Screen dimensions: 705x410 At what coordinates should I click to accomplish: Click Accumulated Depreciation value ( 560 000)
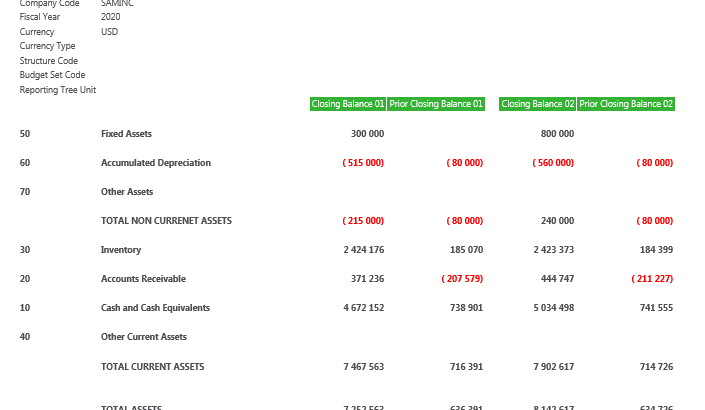pos(553,163)
